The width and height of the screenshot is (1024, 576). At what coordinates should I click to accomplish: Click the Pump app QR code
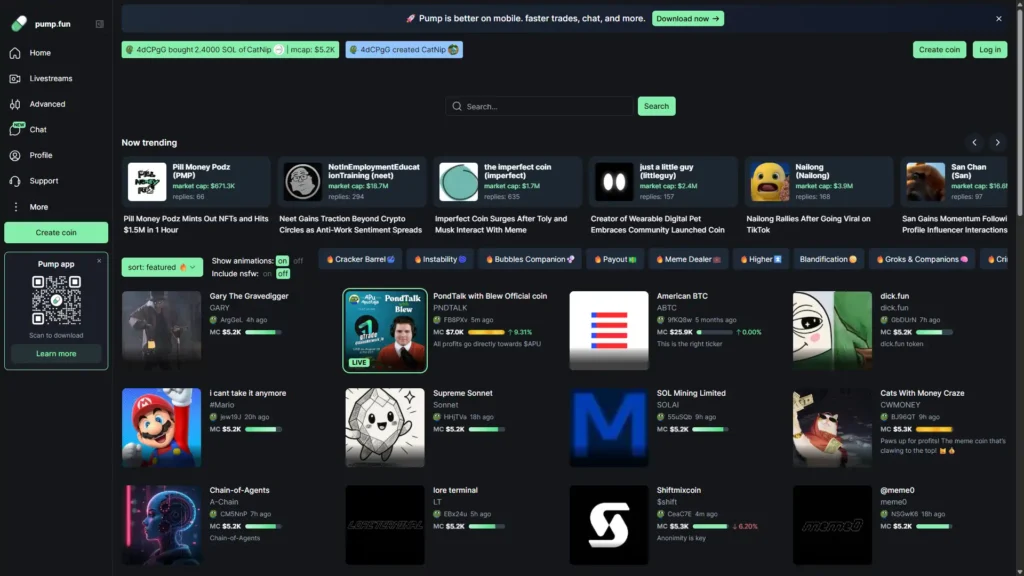(56, 300)
